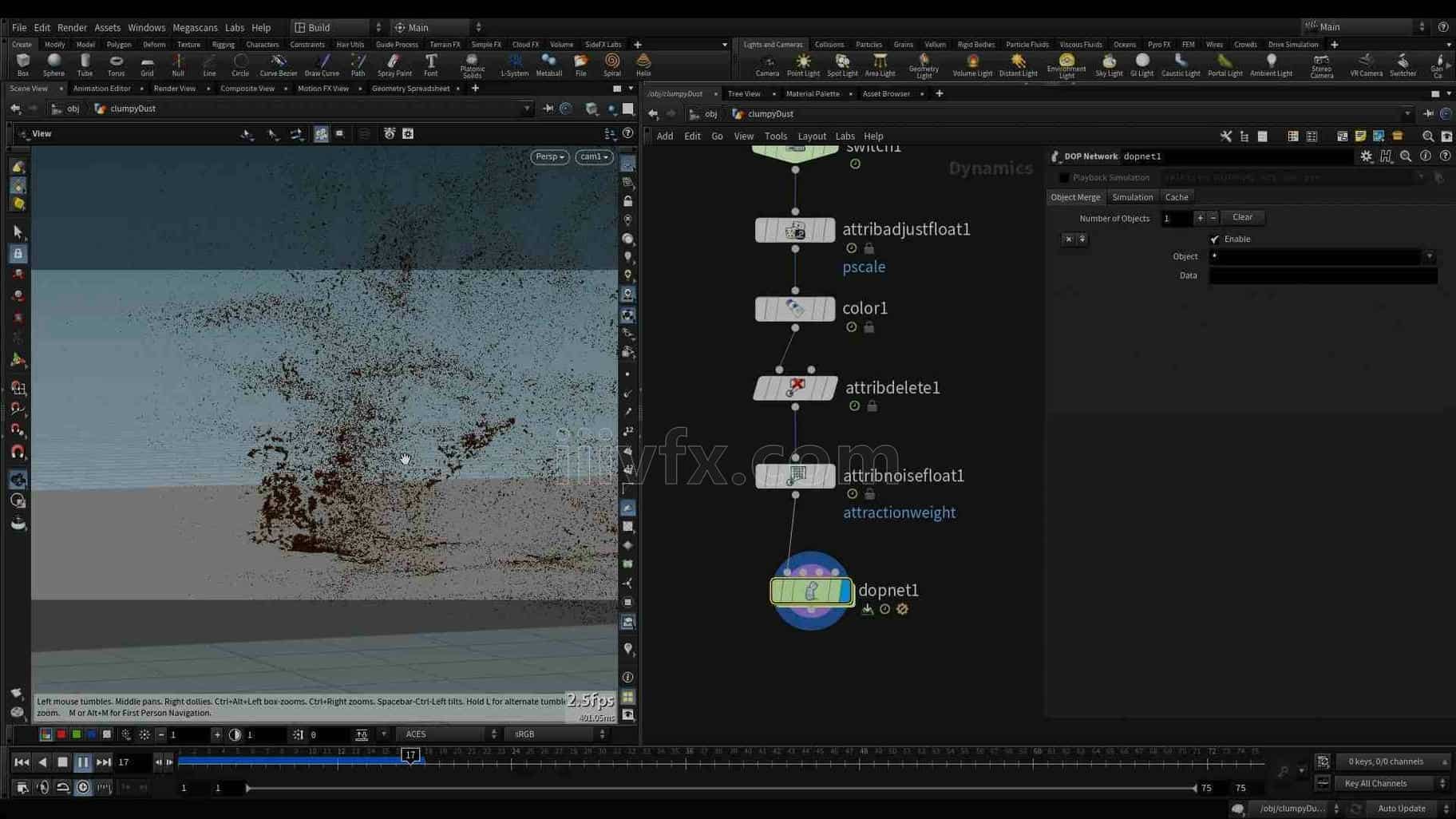This screenshot has height=819, width=1456.
Task: Add a Spot Light
Action: (842, 65)
